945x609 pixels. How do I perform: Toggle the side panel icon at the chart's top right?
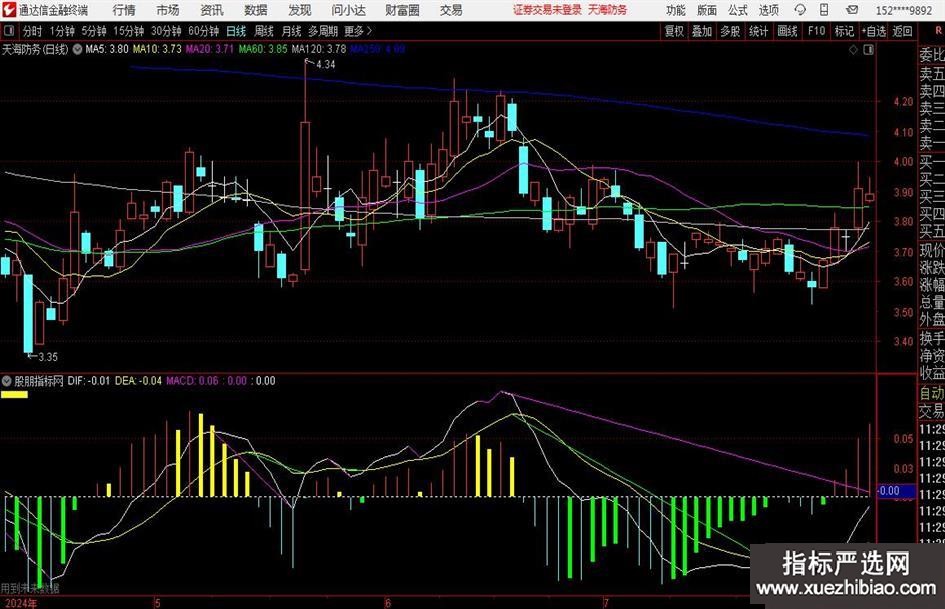pos(868,50)
